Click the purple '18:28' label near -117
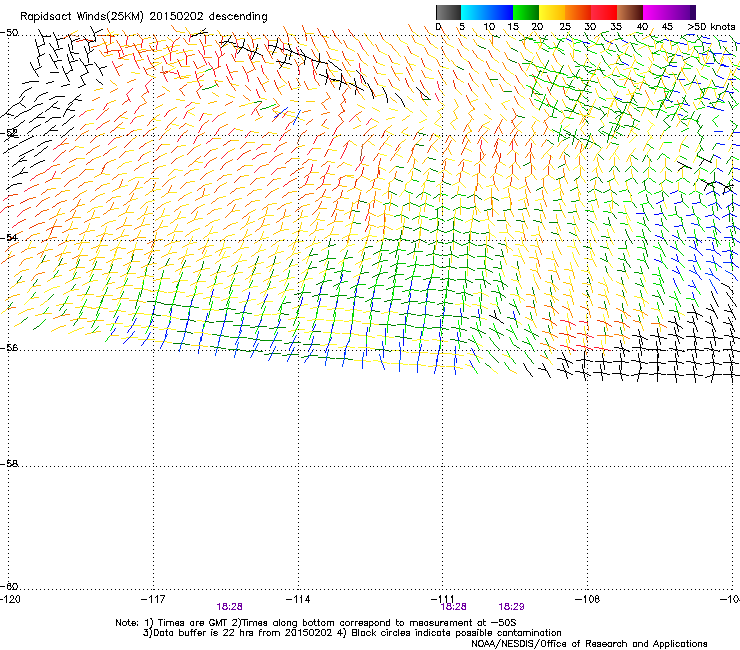The width and height of the screenshot is (740, 650). [x=229, y=607]
